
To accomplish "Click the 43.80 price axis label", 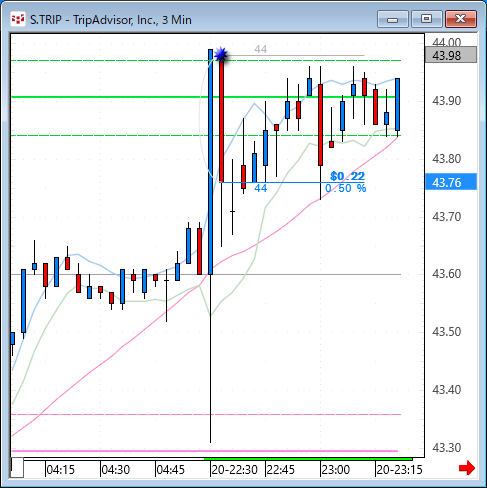I will (x=447, y=158).
